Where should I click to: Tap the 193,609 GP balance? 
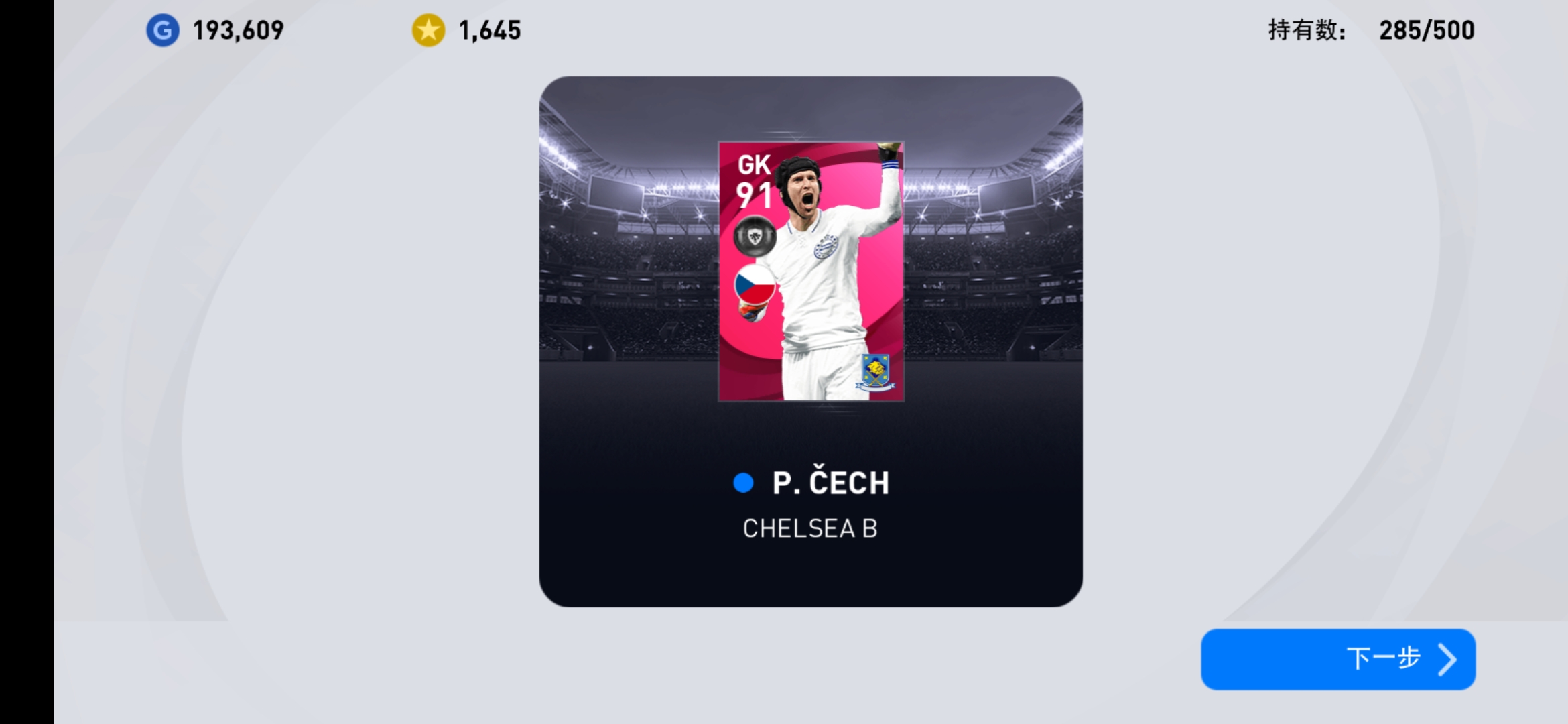click(239, 30)
